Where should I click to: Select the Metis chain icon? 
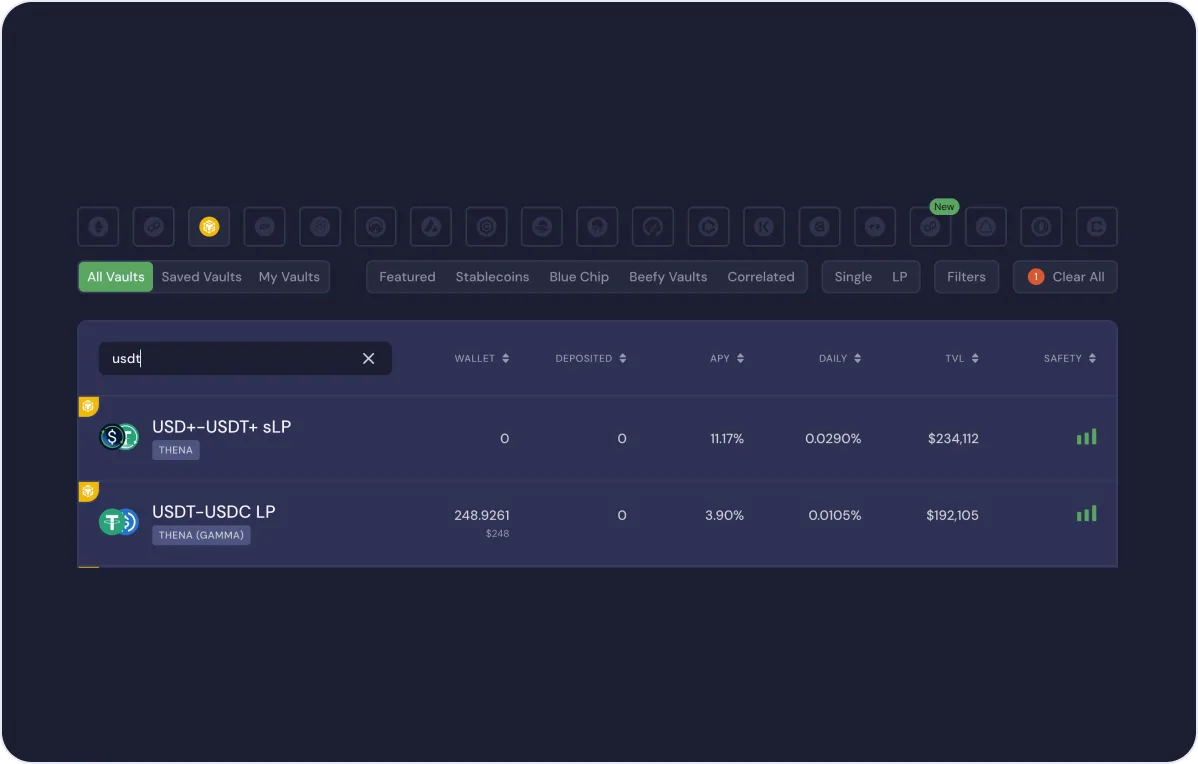point(652,227)
